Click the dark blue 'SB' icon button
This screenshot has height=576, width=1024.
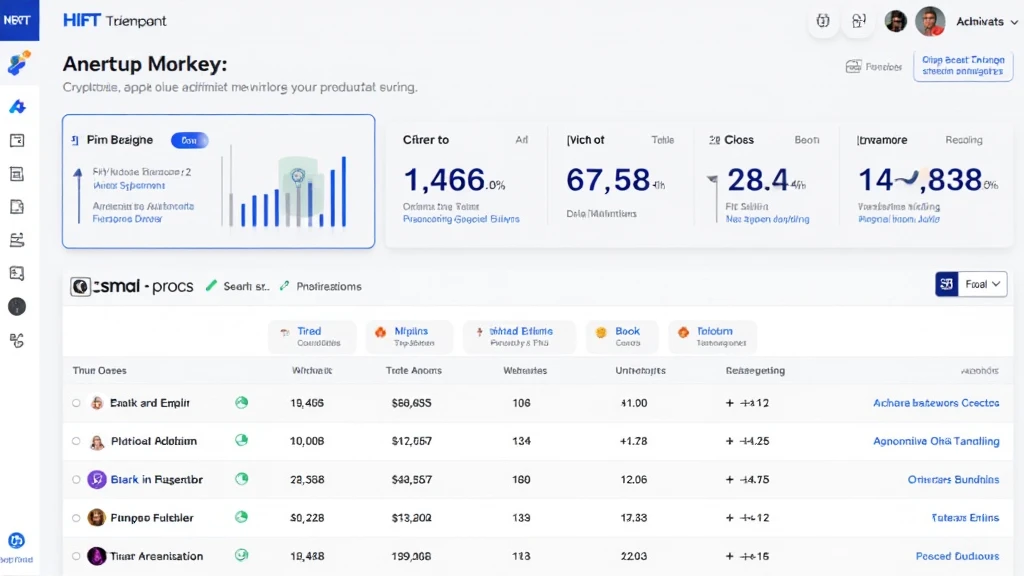coord(946,284)
